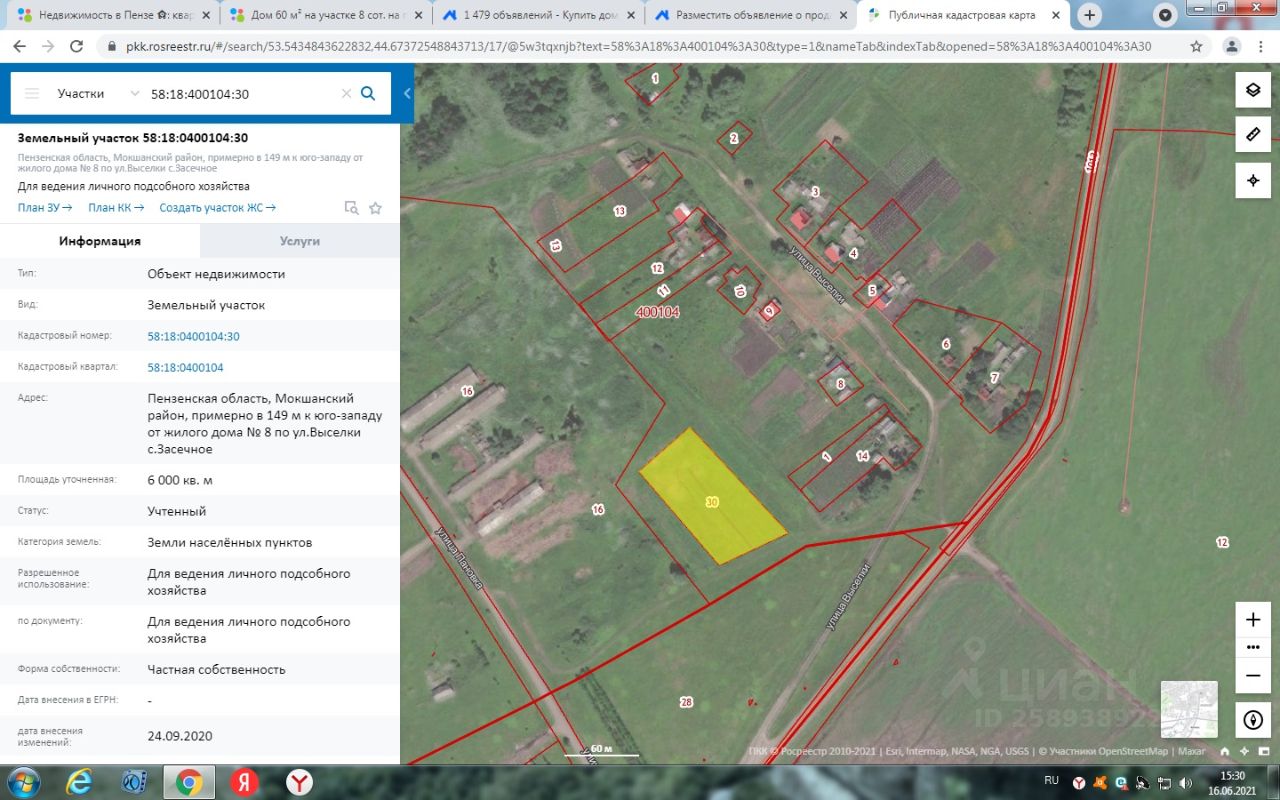1280x800 pixels.
Task: Reset map orientation with compass button
Action: pyautogui.click(x=1253, y=719)
